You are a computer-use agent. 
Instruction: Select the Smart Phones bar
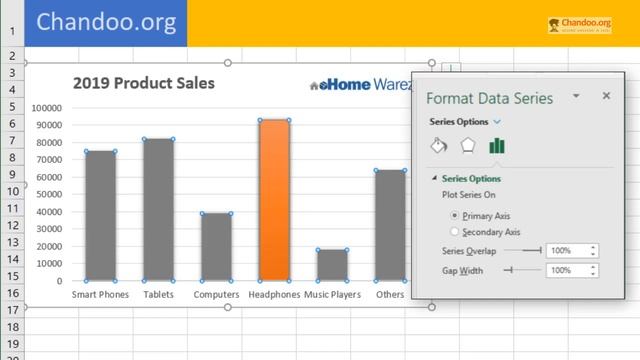pos(100,216)
